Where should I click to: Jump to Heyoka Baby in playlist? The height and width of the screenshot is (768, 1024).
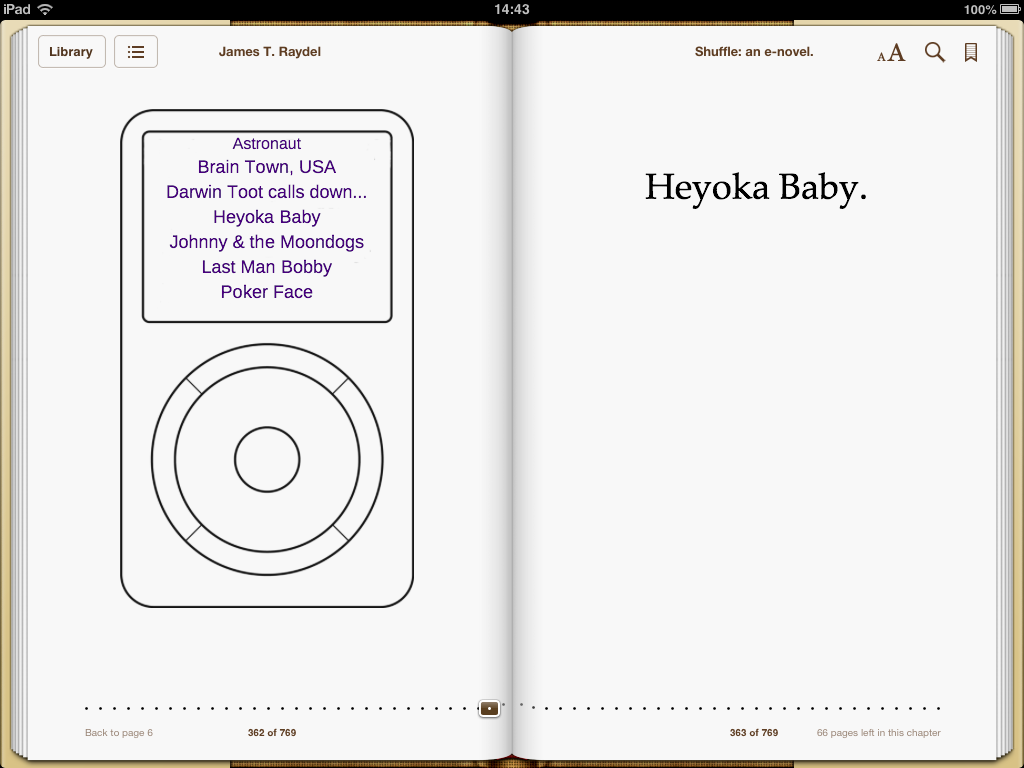[266, 217]
